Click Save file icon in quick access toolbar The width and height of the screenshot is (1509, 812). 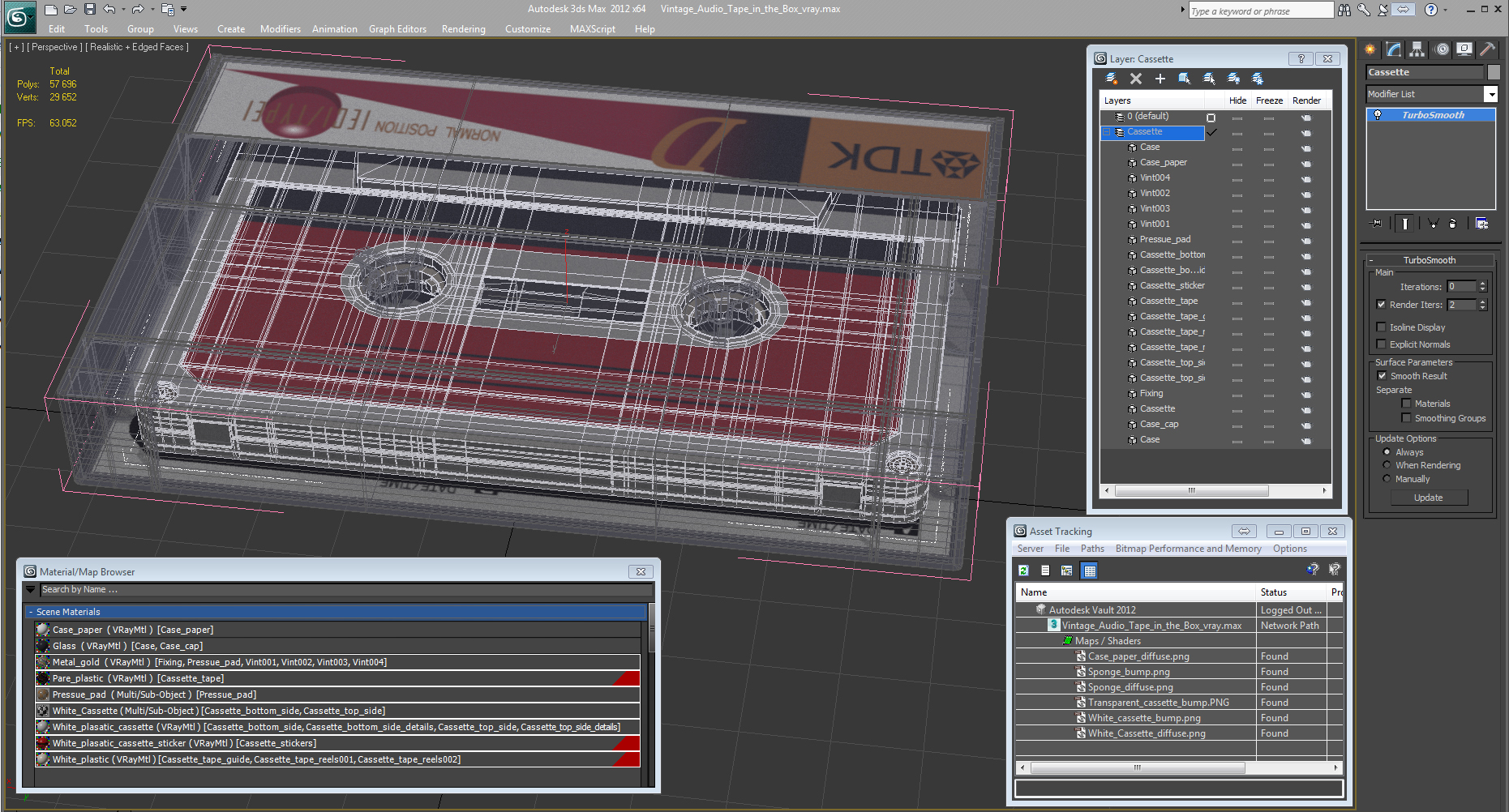[89, 9]
